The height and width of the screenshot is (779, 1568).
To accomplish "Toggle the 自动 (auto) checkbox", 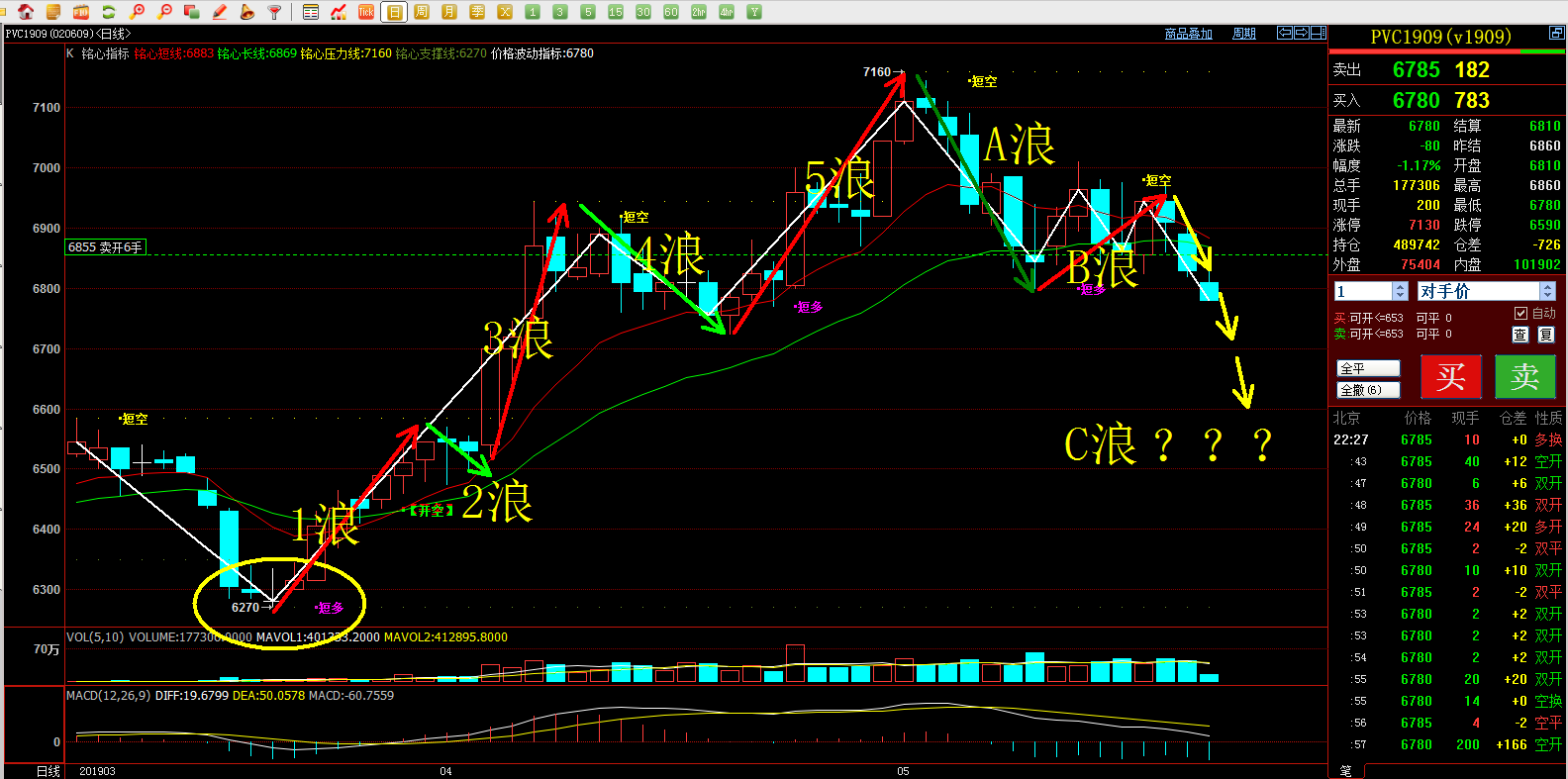I will click(x=1521, y=313).
